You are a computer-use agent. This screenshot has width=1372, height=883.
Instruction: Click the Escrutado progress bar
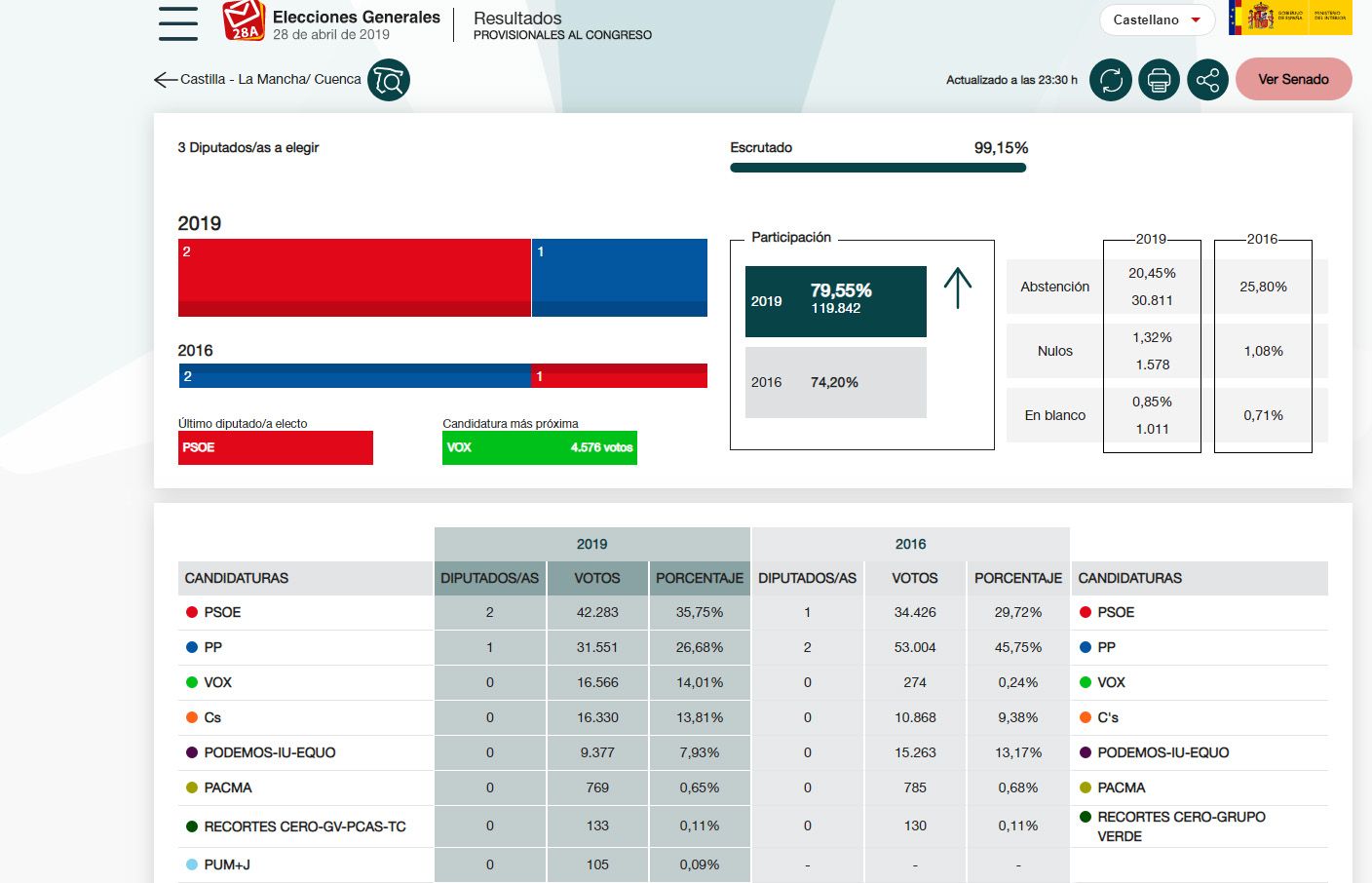point(878,167)
